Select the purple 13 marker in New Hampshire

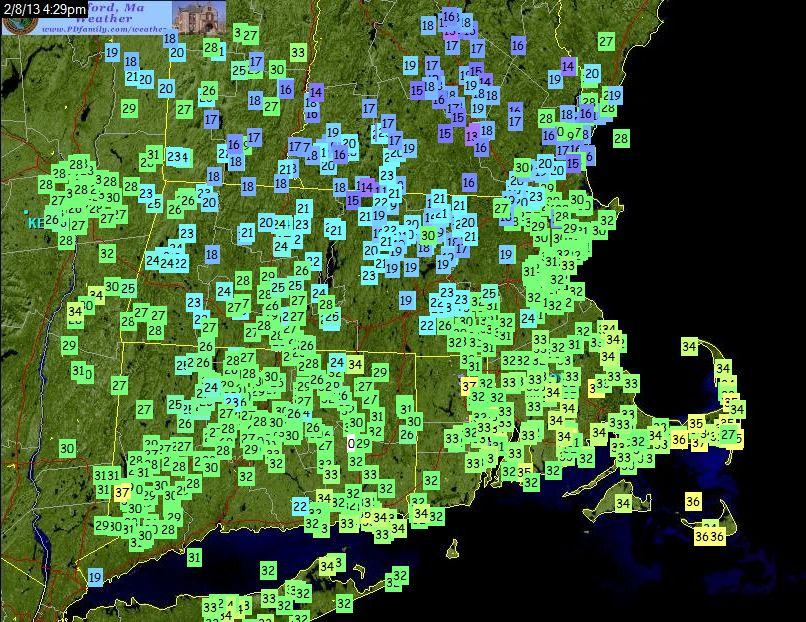(472, 135)
